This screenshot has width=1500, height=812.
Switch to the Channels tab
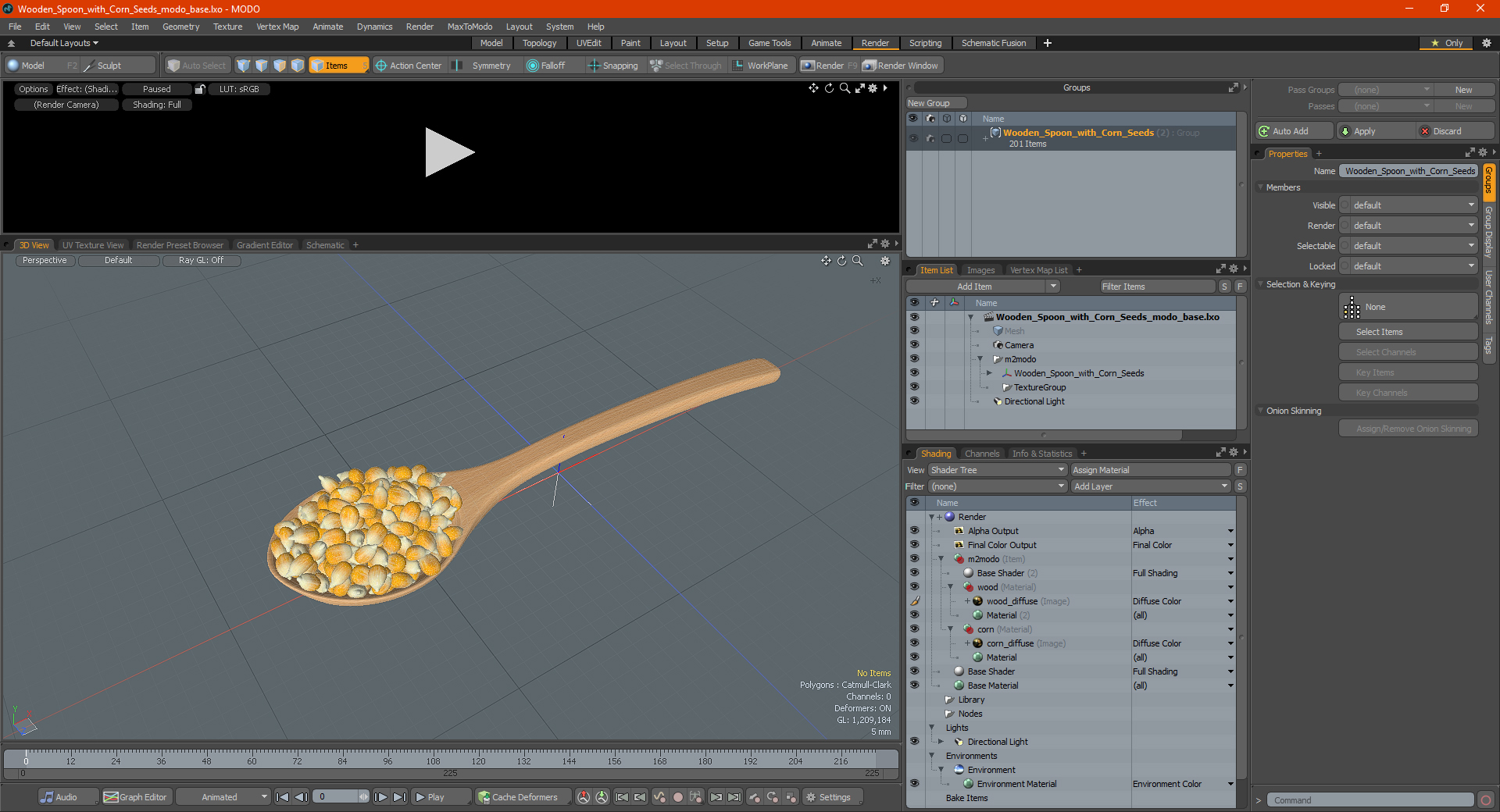coord(981,454)
